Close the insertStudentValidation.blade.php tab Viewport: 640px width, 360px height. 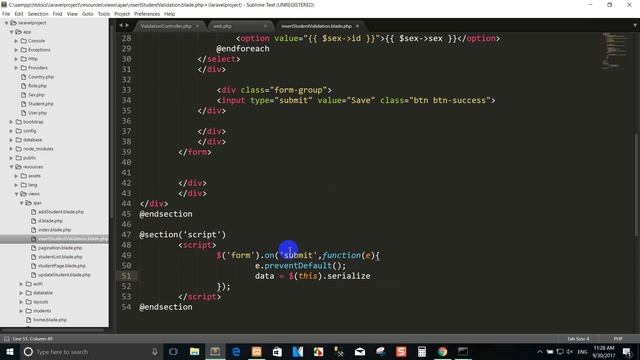(x=358, y=26)
